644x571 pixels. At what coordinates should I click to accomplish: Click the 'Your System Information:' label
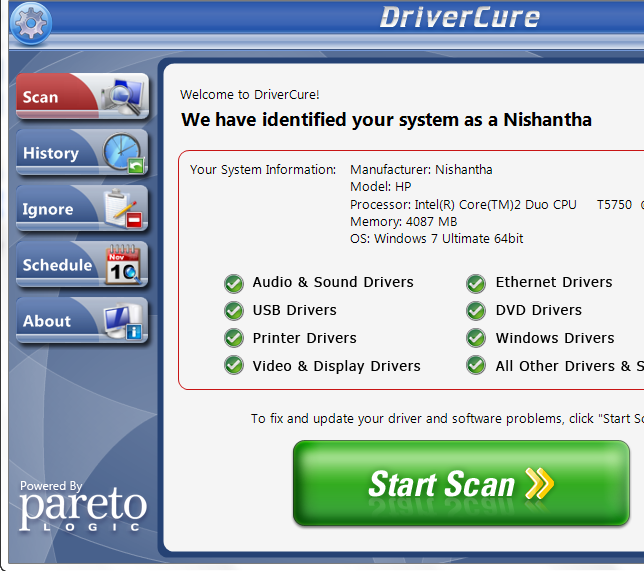click(263, 170)
